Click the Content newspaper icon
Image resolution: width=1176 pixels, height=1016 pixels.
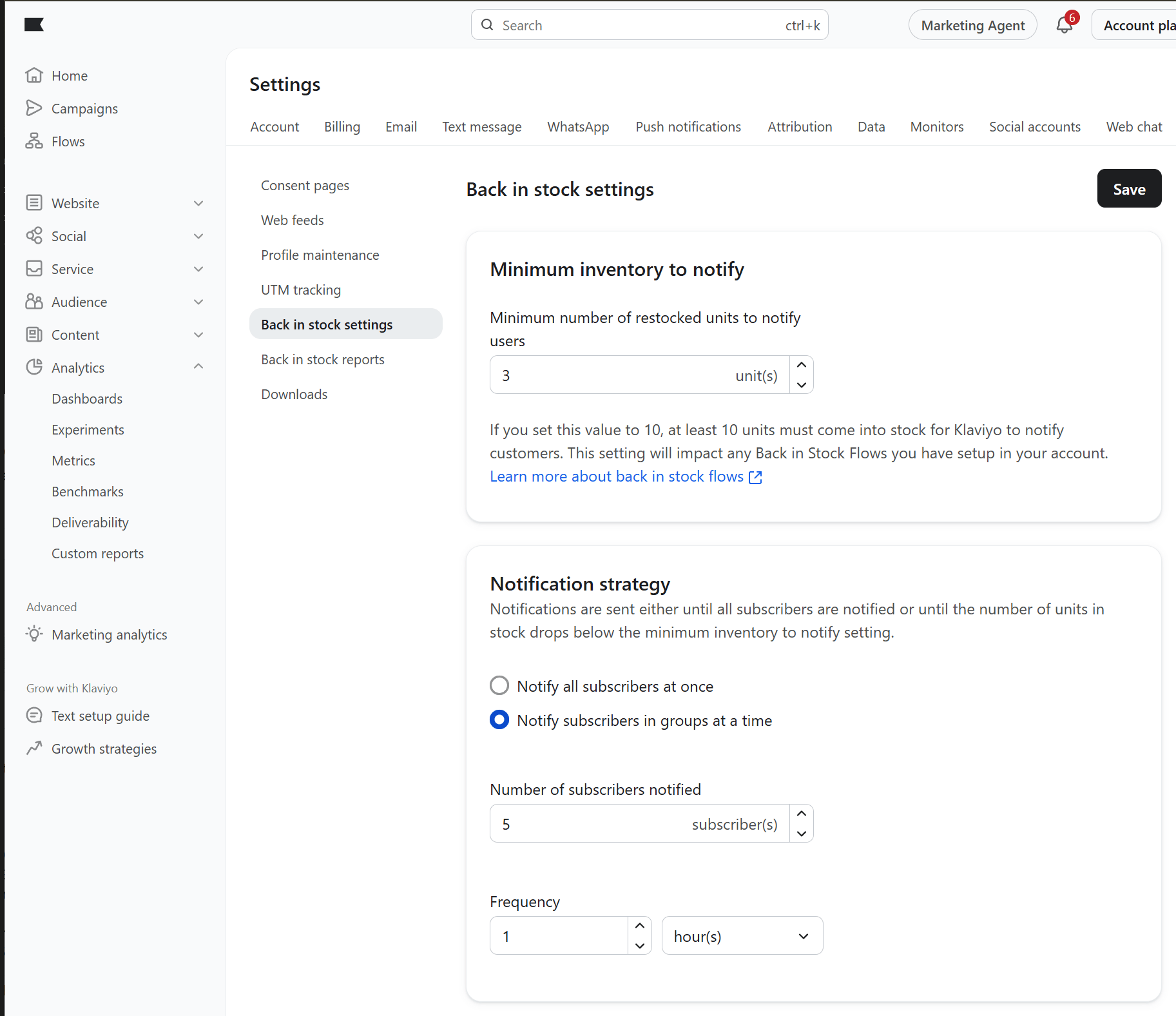(x=34, y=335)
